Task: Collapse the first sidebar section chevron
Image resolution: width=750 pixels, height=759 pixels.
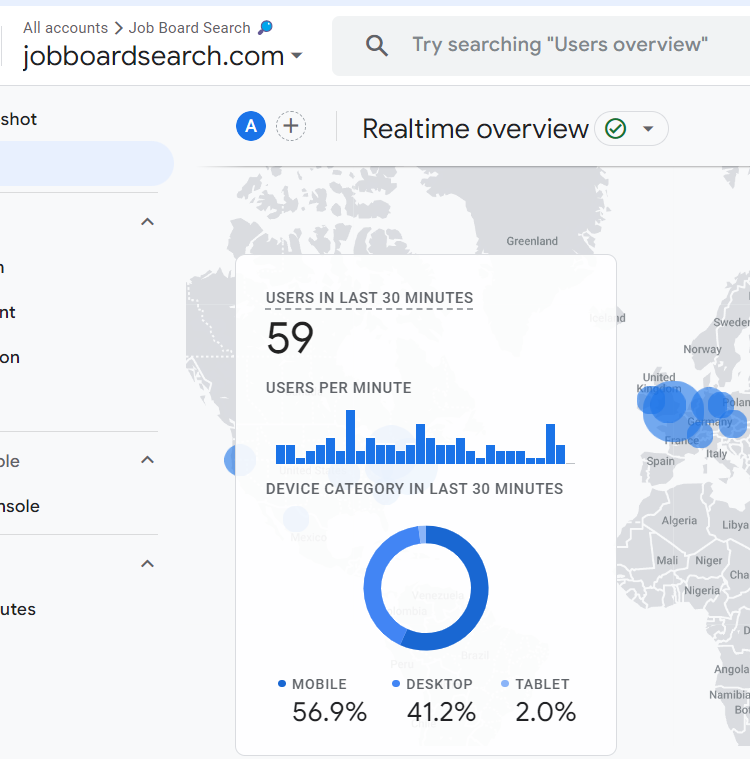Action: [147, 222]
